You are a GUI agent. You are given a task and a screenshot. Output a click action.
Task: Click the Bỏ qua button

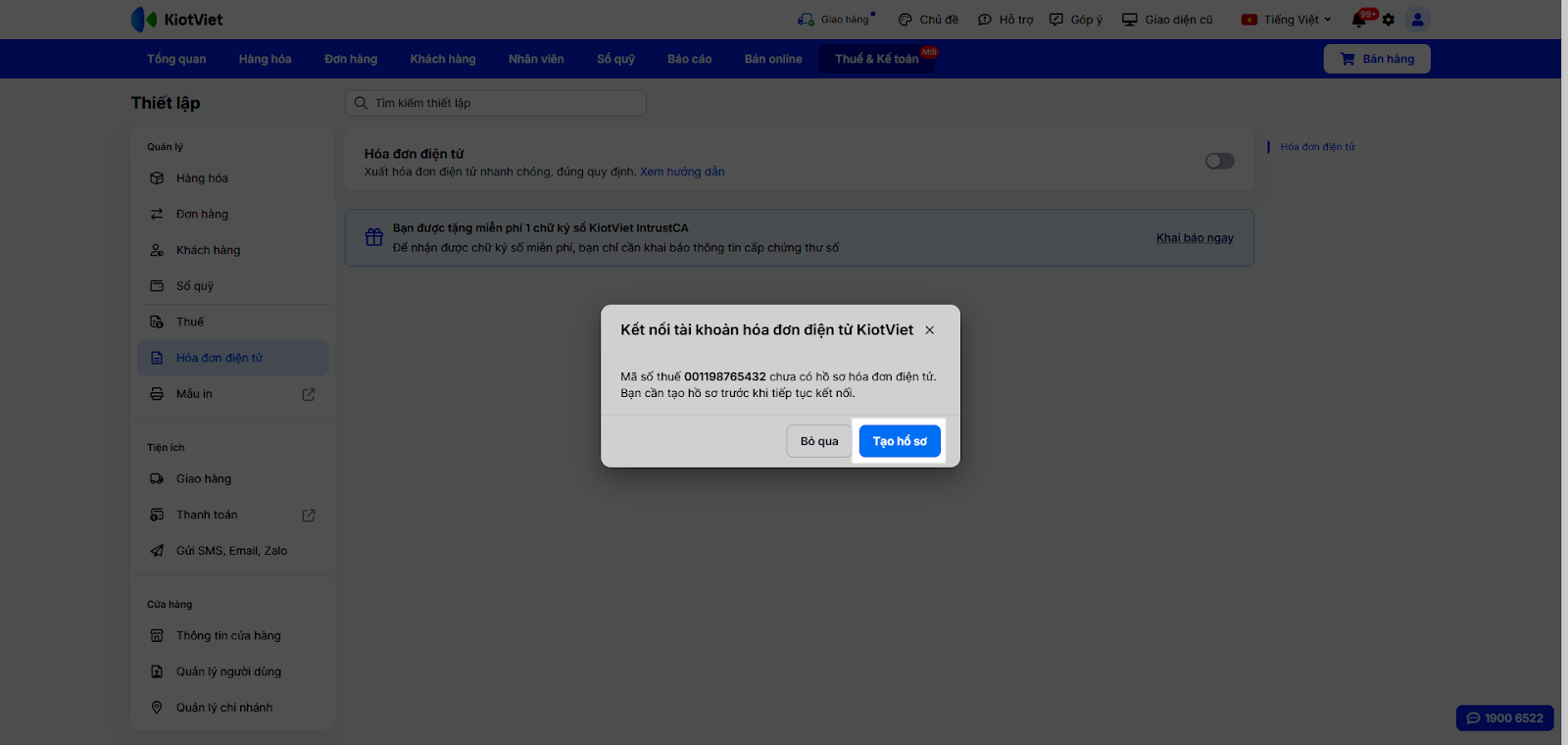click(819, 441)
